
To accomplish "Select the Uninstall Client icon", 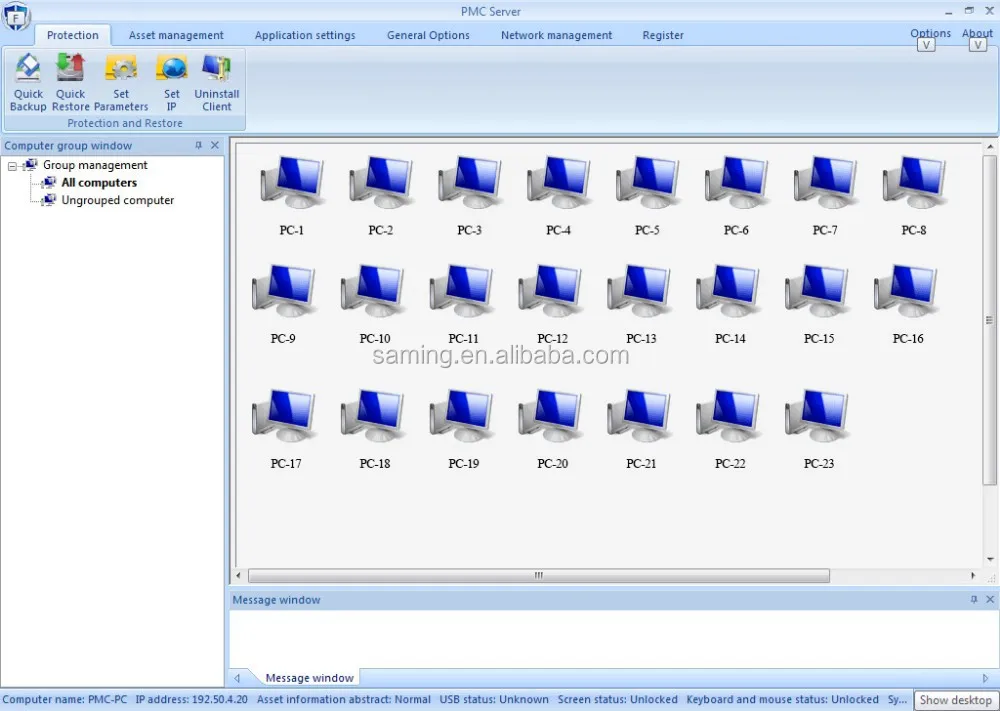I will point(217,70).
